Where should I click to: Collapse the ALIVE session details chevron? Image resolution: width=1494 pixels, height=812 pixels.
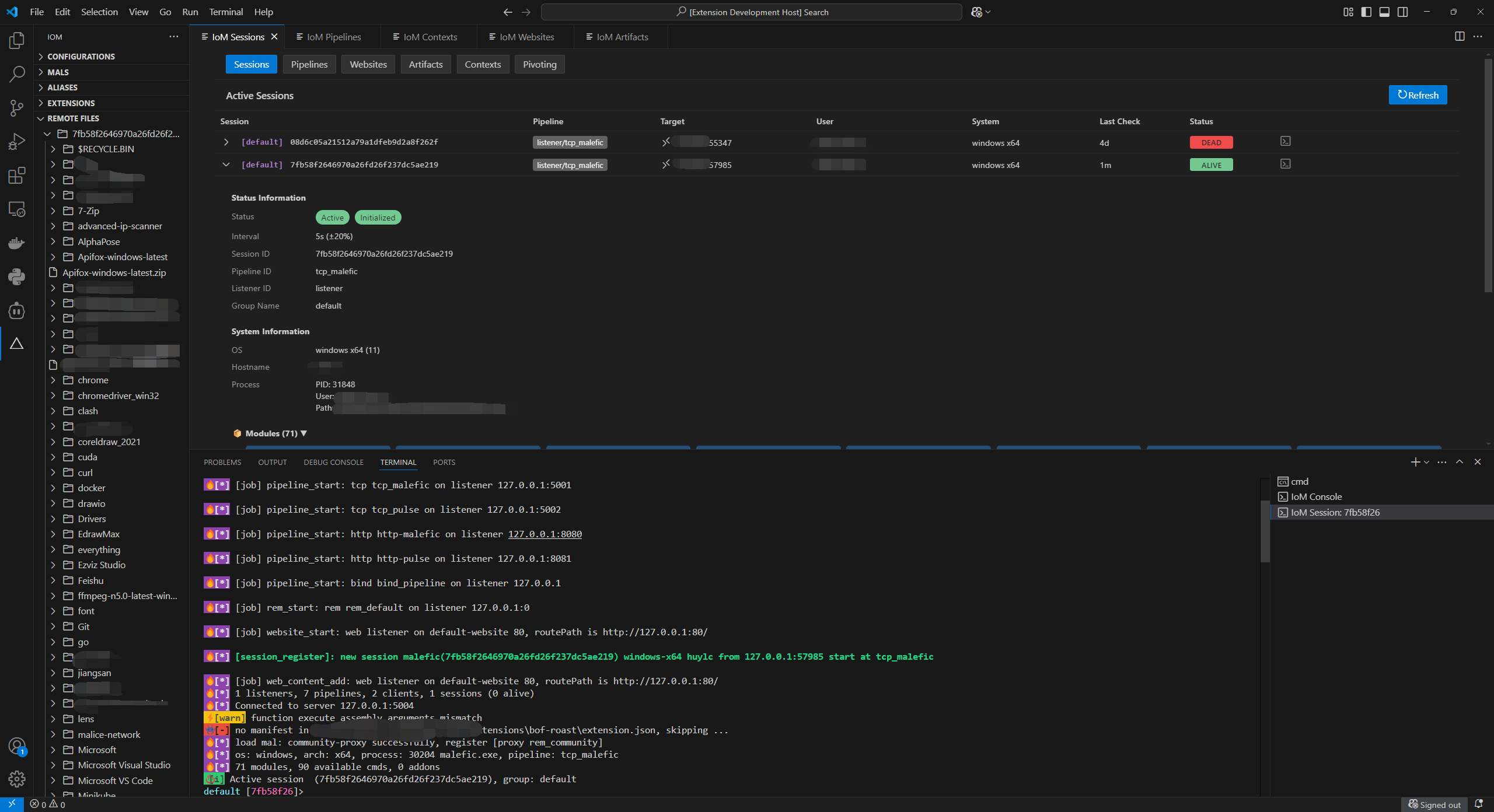coord(226,164)
